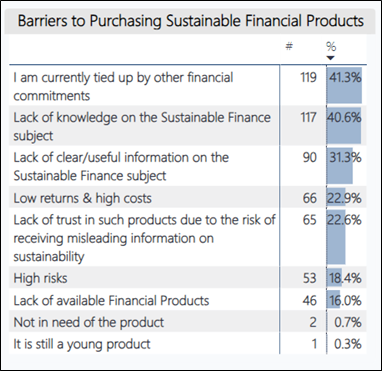This screenshot has width=382, height=371.
Task: Select the 'Low returns & high costs' row
Action: 188,197
